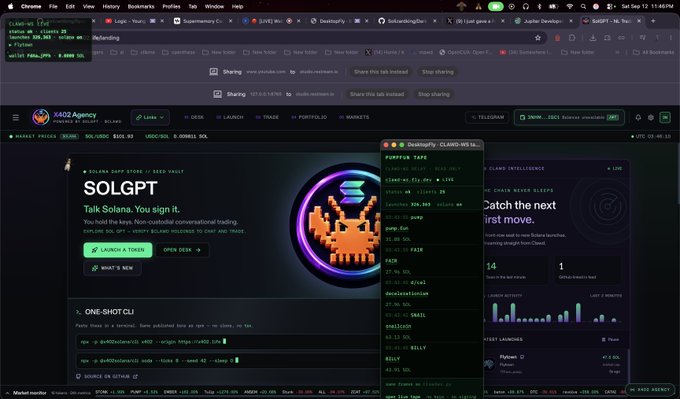The image size is (680, 399).
Task: Bookmark this page with the star icon
Action: click(x=538, y=38)
